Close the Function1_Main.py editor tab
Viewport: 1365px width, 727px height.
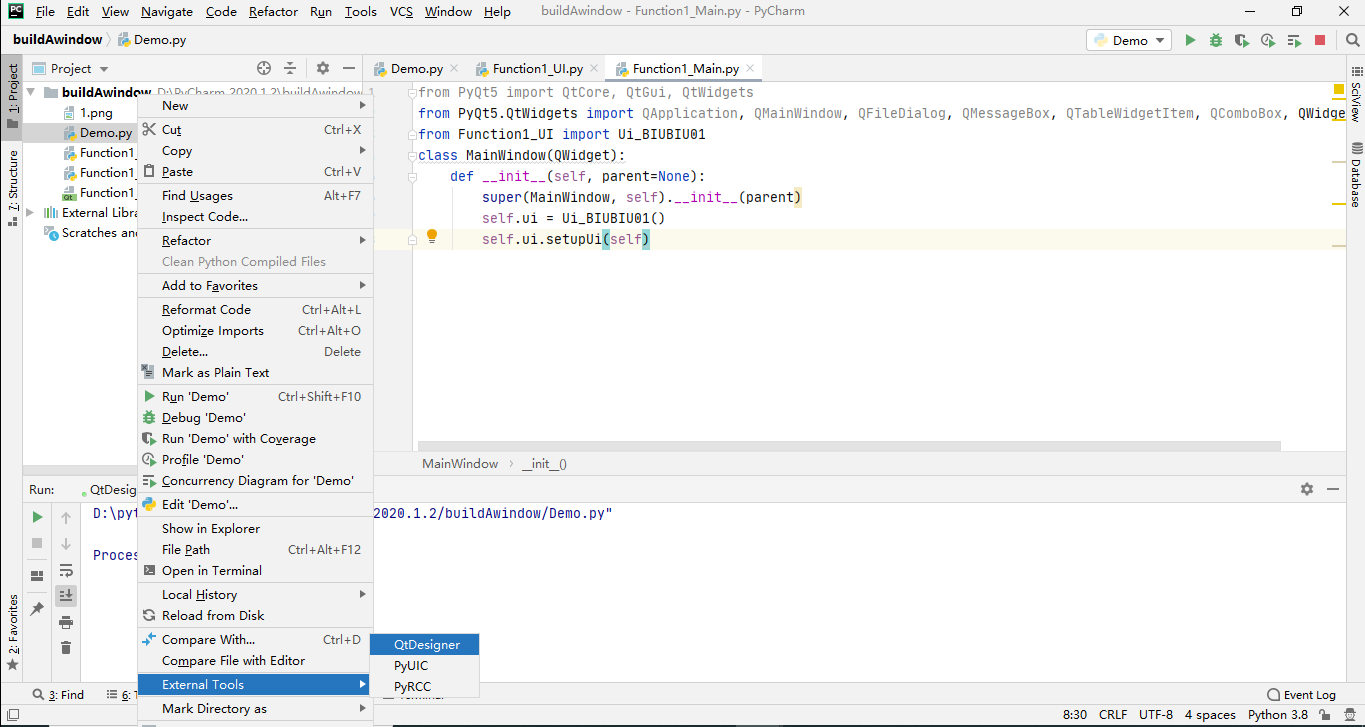750,68
